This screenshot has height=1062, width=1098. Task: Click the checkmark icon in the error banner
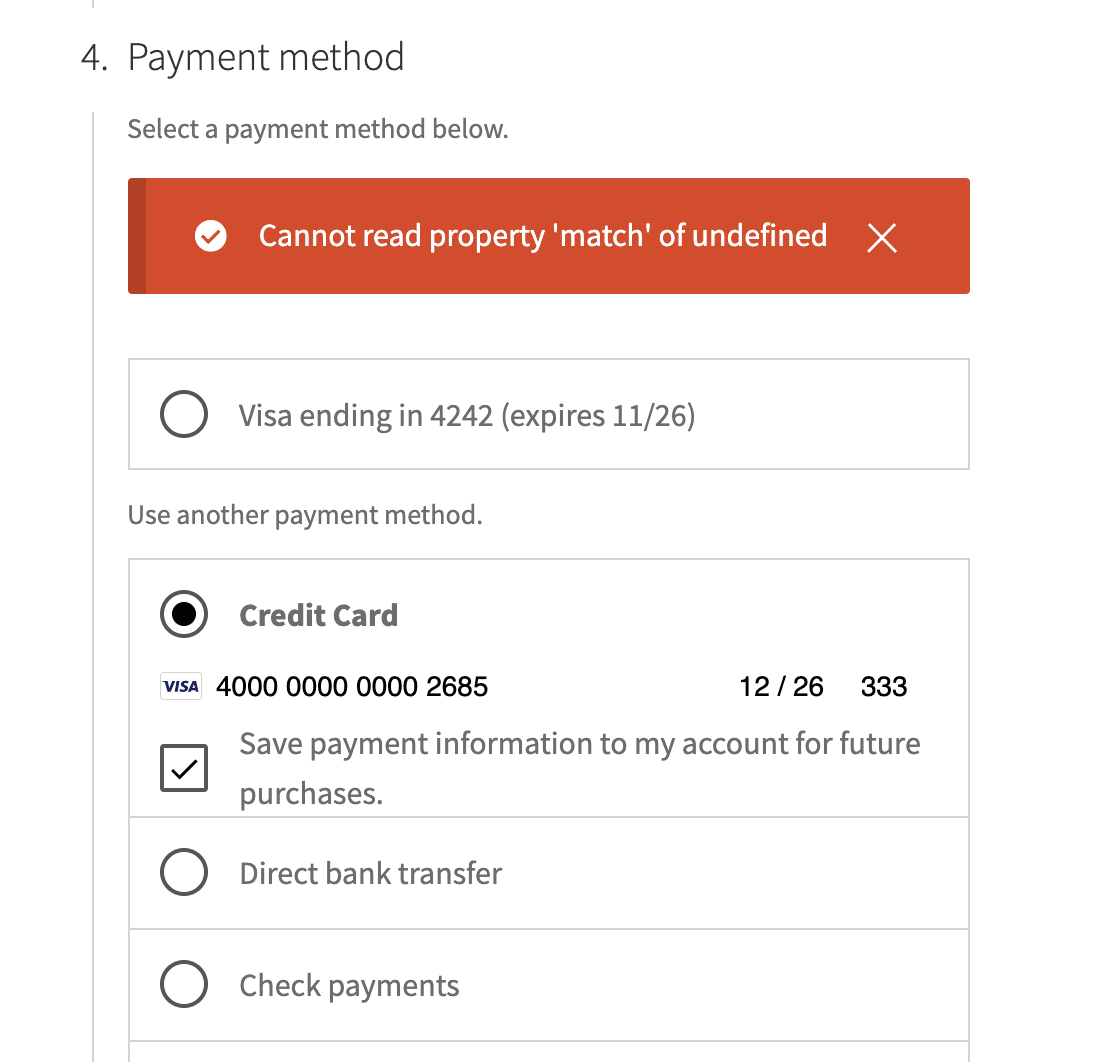(x=210, y=236)
